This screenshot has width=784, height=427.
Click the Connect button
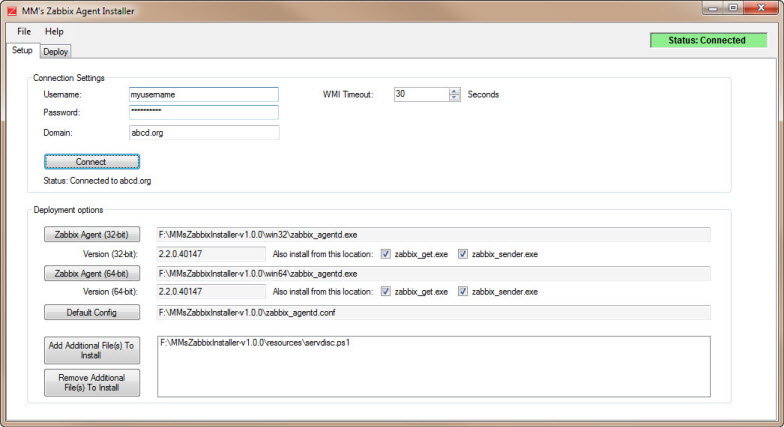click(x=92, y=162)
